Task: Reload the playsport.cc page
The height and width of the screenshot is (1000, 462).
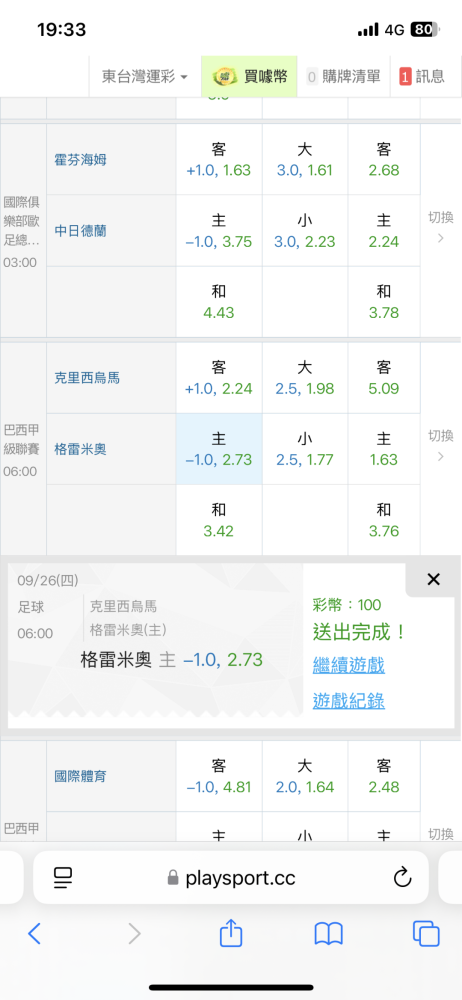Action: click(402, 878)
